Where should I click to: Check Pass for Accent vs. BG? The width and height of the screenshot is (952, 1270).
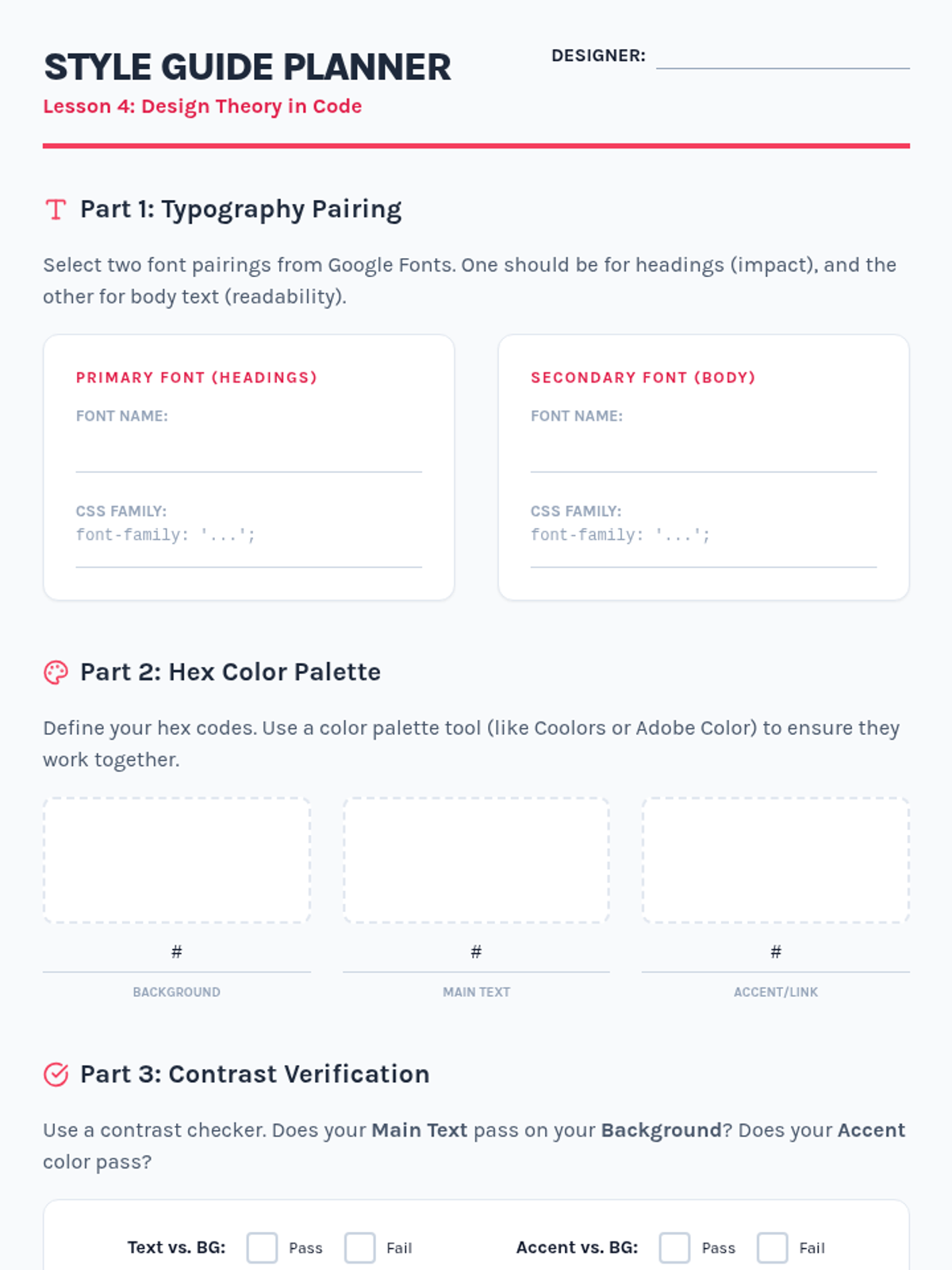click(x=674, y=1247)
